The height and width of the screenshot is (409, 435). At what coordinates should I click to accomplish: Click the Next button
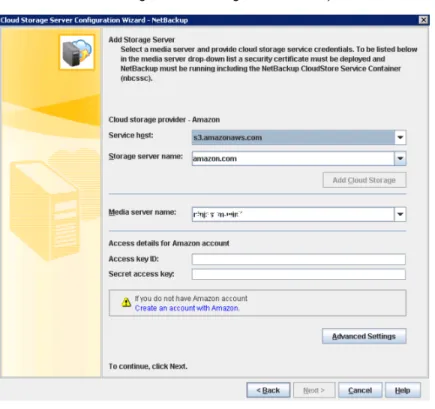tap(314, 390)
